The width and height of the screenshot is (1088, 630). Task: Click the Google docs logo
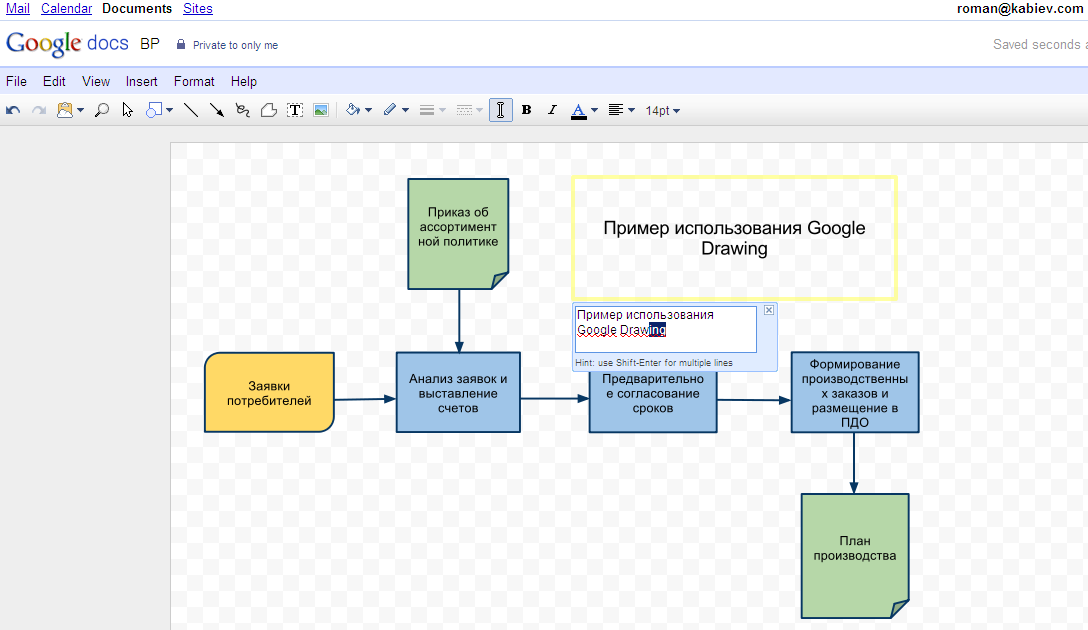[67, 44]
